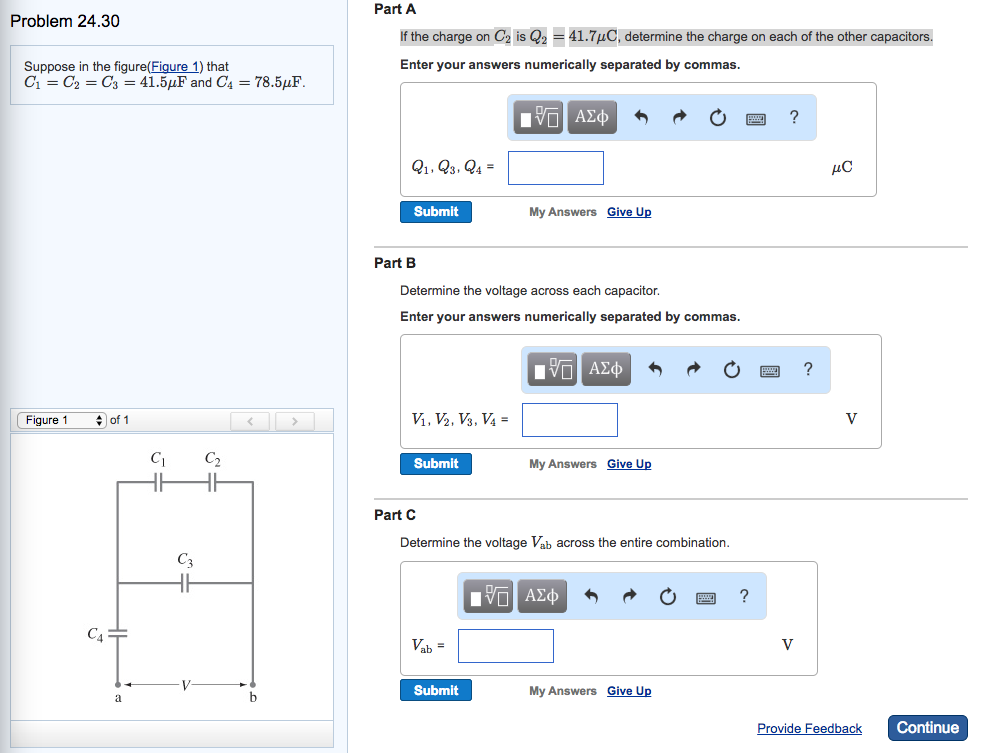The height and width of the screenshot is (753, 986).
Task: Undo last edit in Part C
Action: (590, 596)
